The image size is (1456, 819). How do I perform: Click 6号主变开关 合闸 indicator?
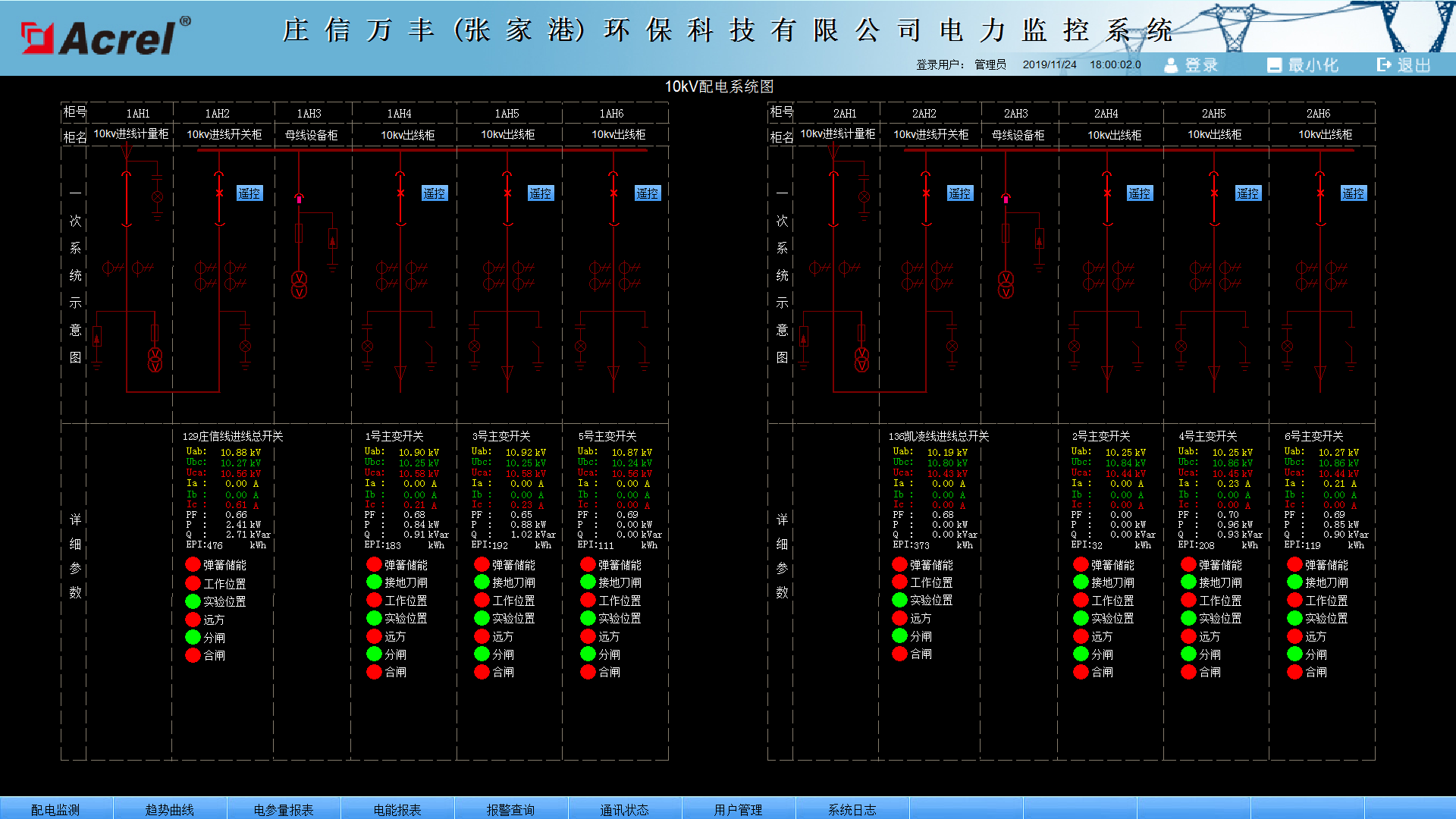(1294, 672)
